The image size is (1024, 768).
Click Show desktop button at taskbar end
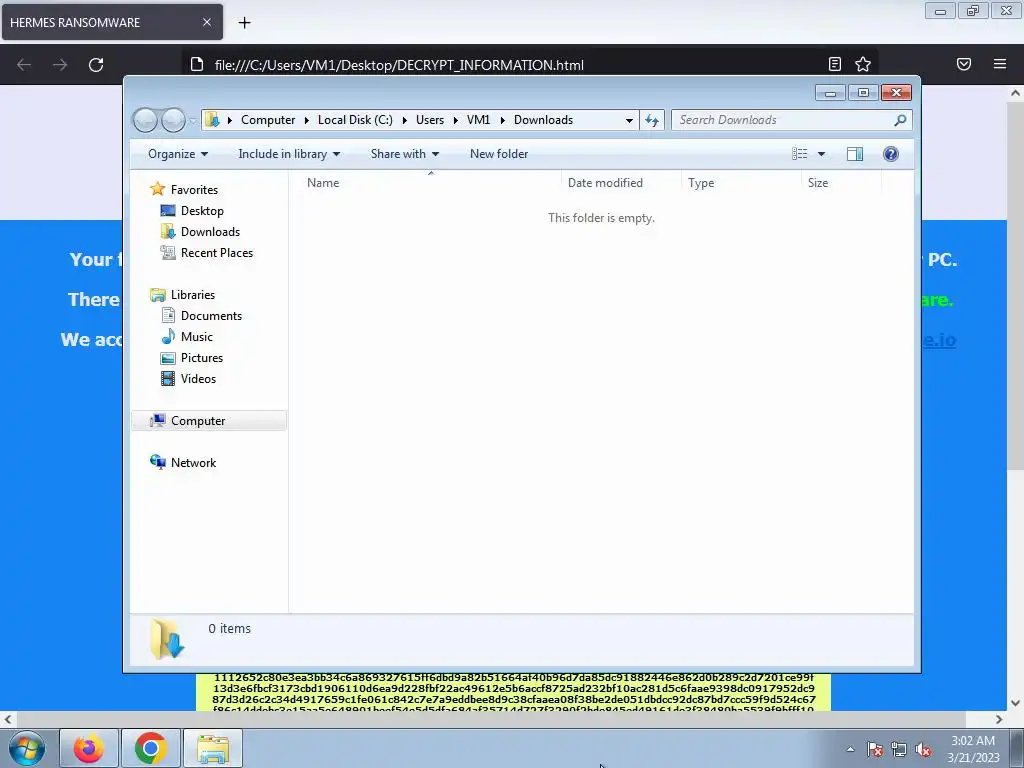click(1017, 748)
